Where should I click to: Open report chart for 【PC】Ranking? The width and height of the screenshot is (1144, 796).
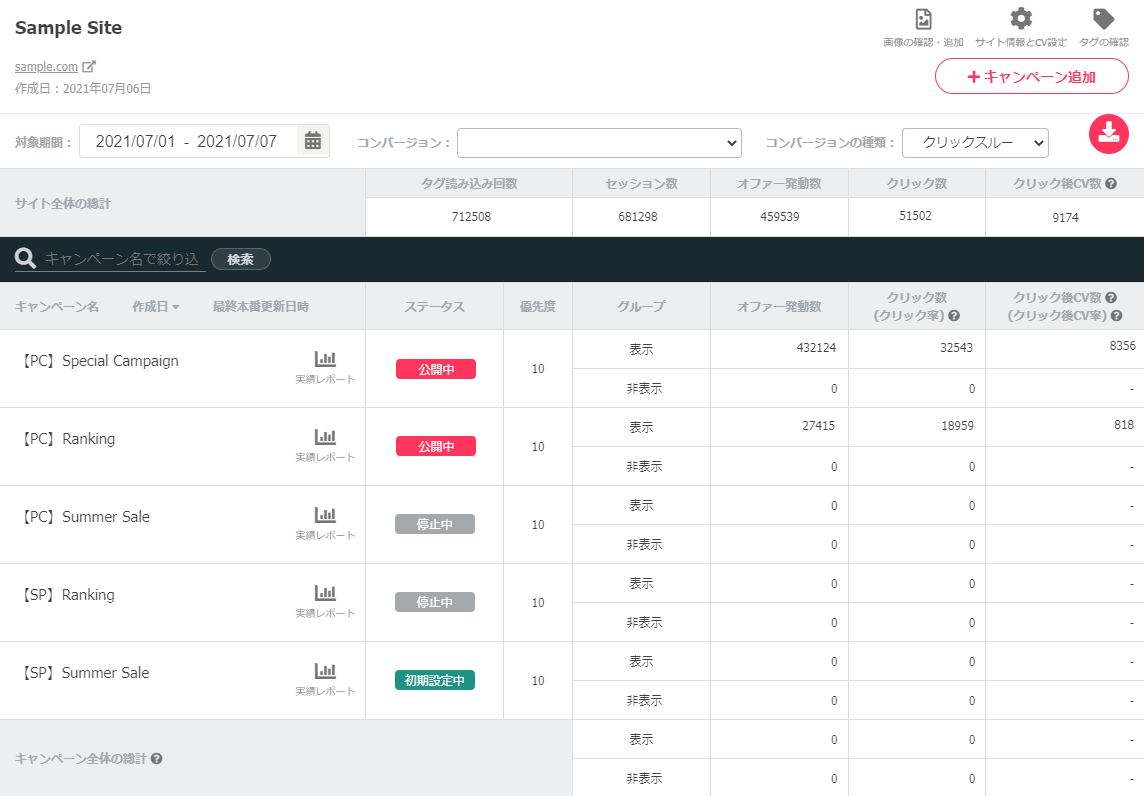pos(325,438)
